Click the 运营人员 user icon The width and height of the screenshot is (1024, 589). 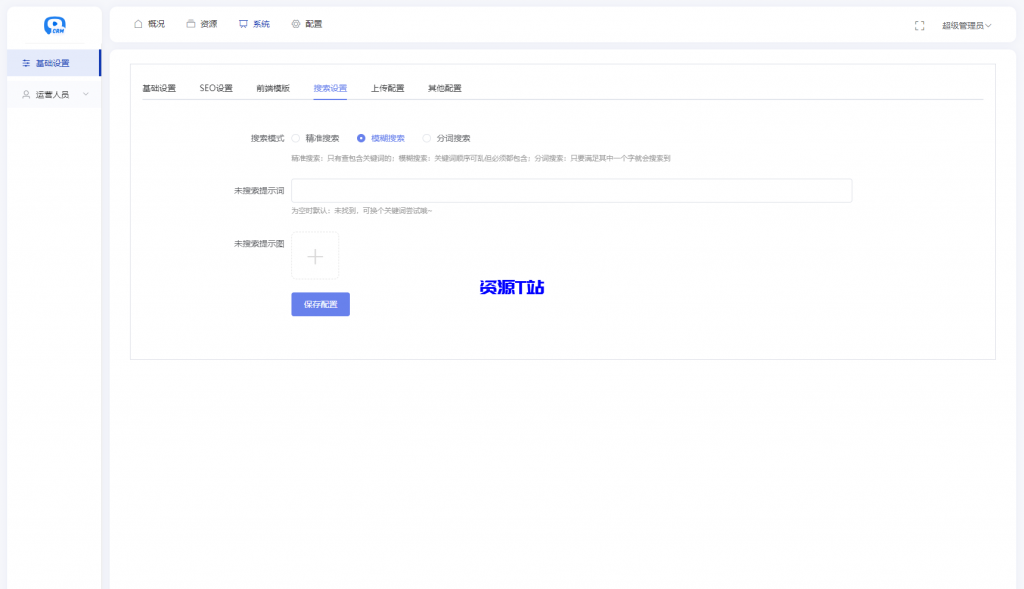[25, 94]
